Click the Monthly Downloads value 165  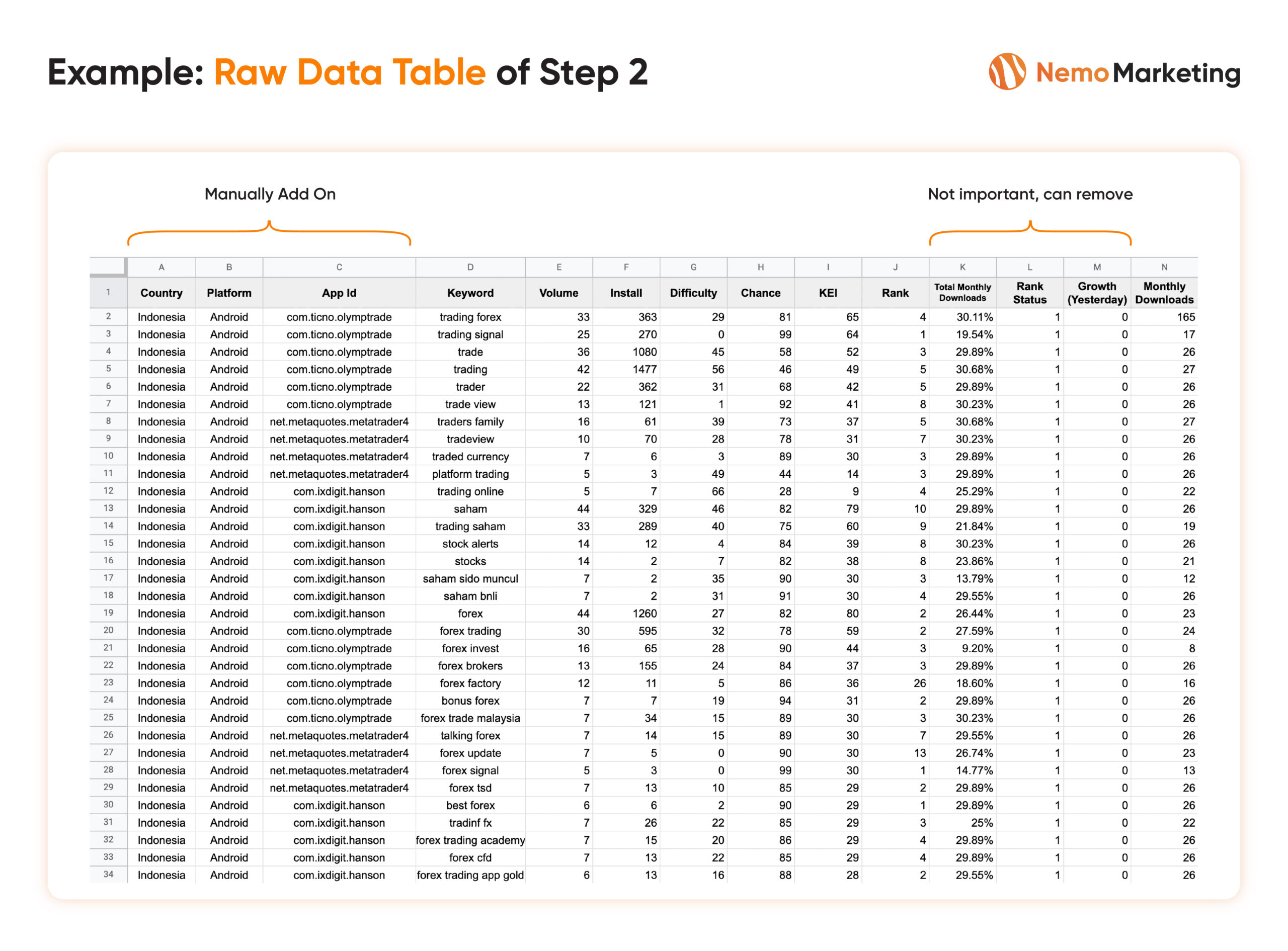coord(1164,317)
